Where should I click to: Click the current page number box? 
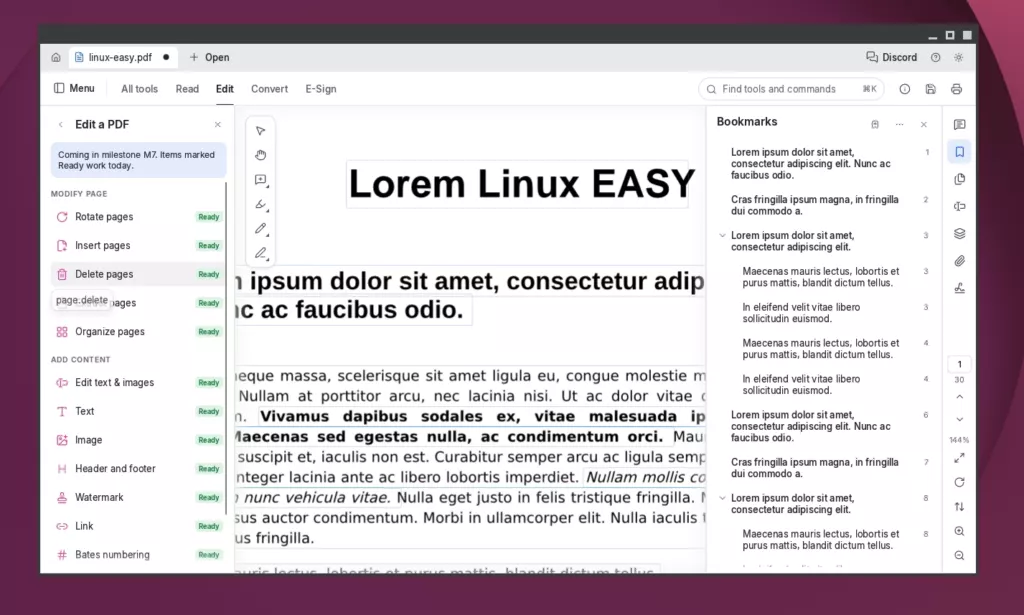[x=959, y=364]
